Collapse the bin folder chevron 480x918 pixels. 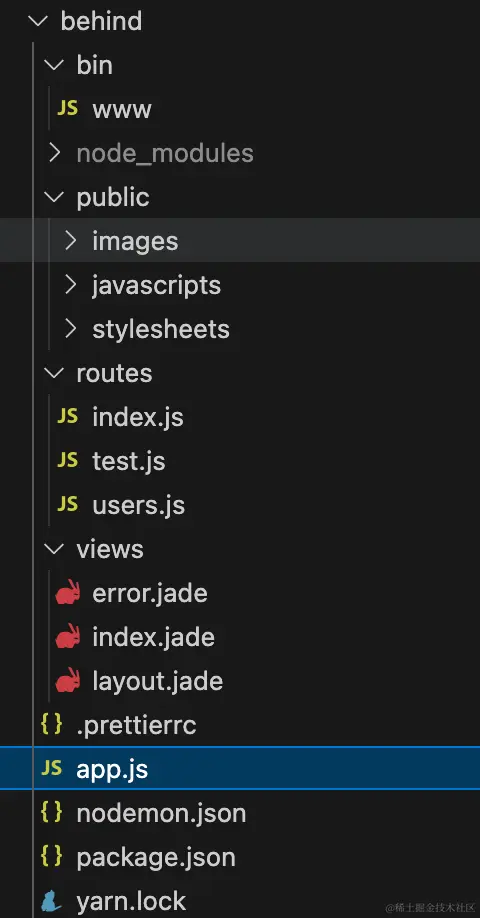pos(54,65)
